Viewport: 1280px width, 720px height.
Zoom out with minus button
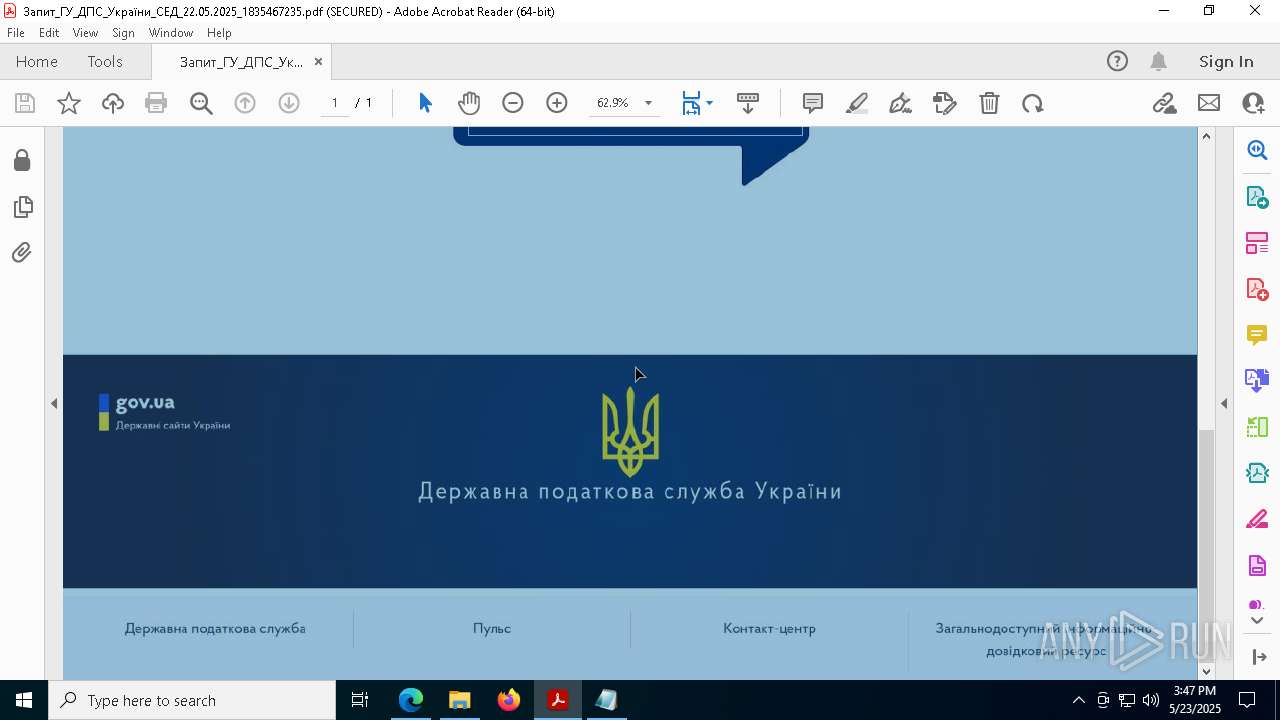513,103
